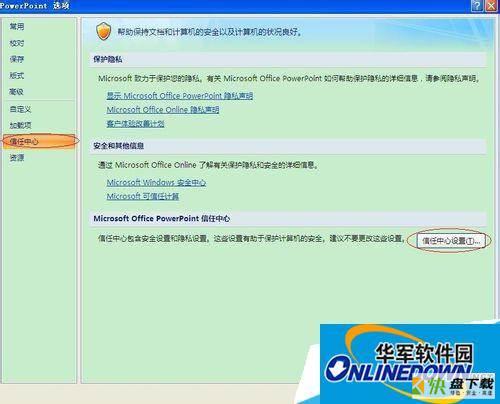The image size is (500, 404).
Task: Click the help question-mark button in title bar
Action: [477, 6]
